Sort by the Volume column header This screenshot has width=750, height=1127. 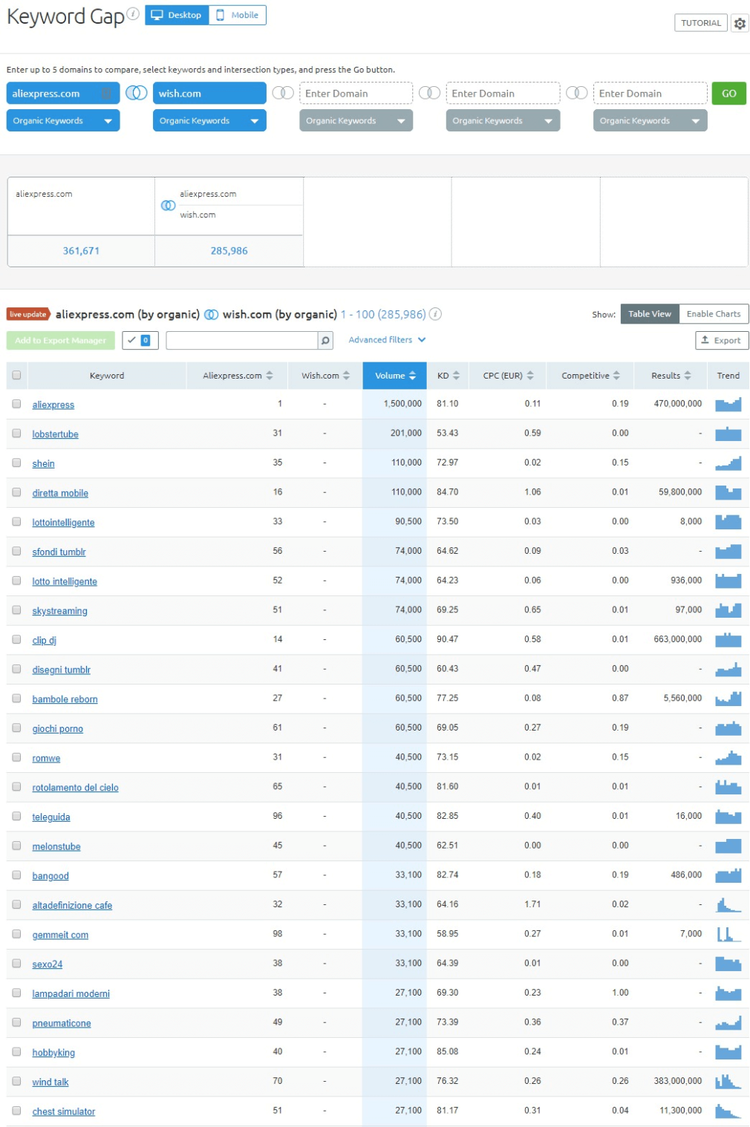click(395, 376)
